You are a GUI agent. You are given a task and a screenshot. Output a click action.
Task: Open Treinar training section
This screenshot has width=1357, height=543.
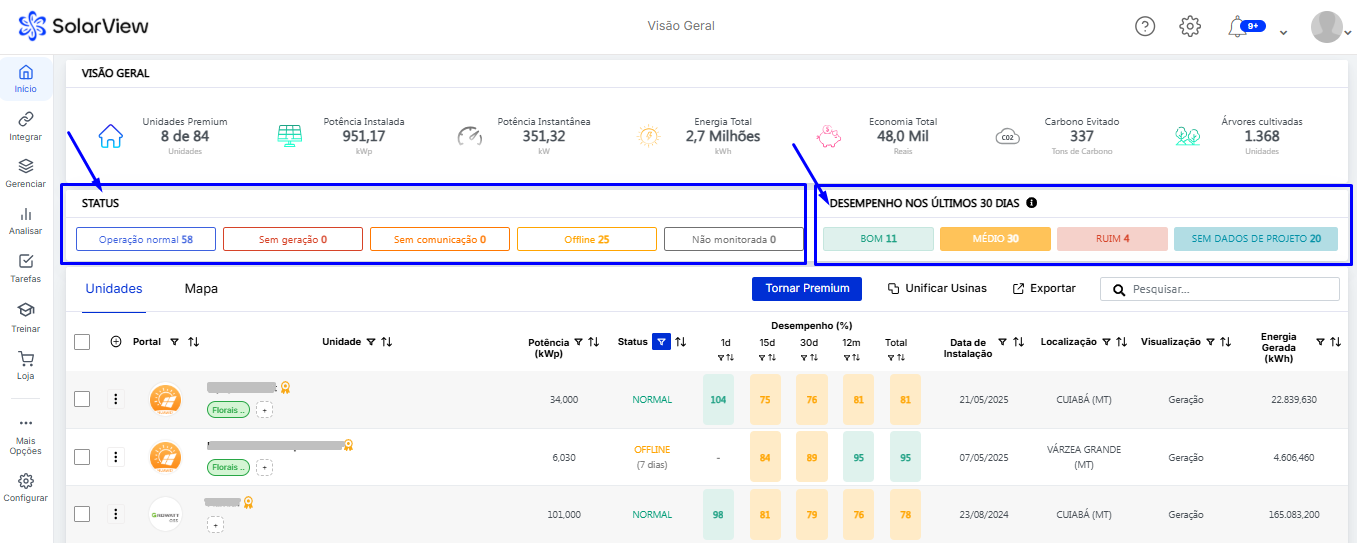tap(26, 310)
